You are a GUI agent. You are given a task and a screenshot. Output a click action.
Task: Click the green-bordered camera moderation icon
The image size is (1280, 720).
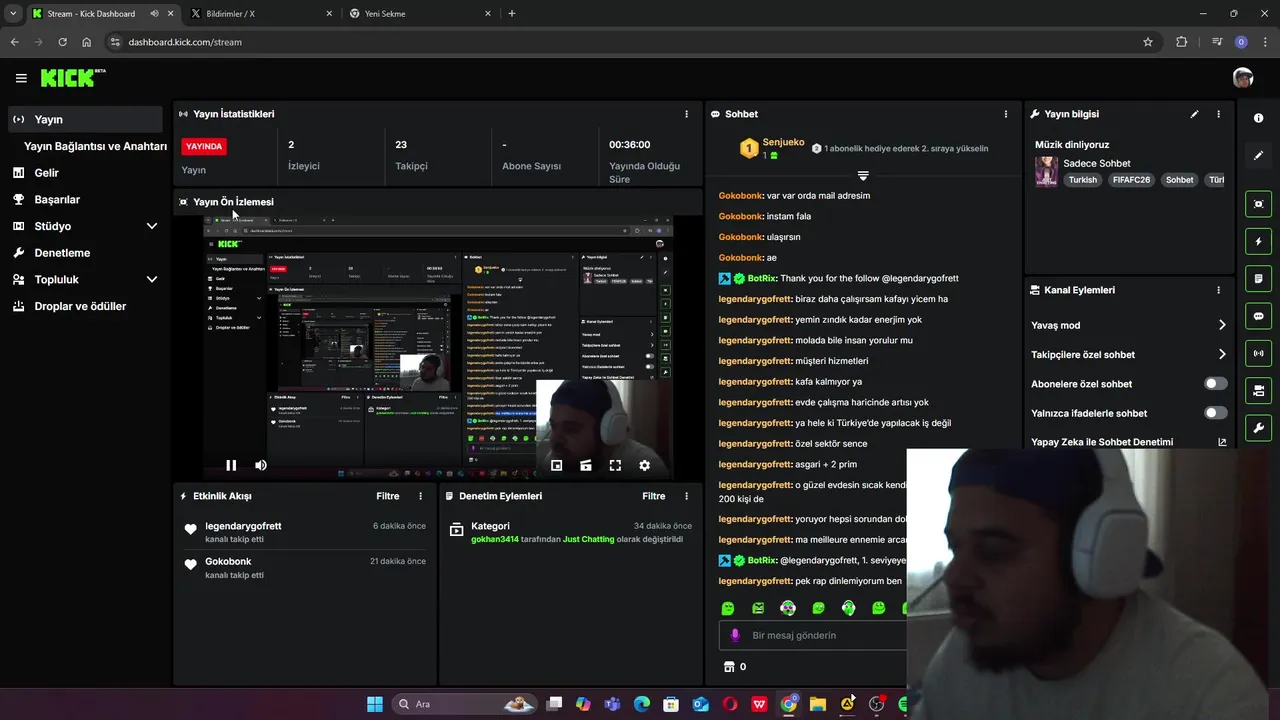pos(1258,390)
